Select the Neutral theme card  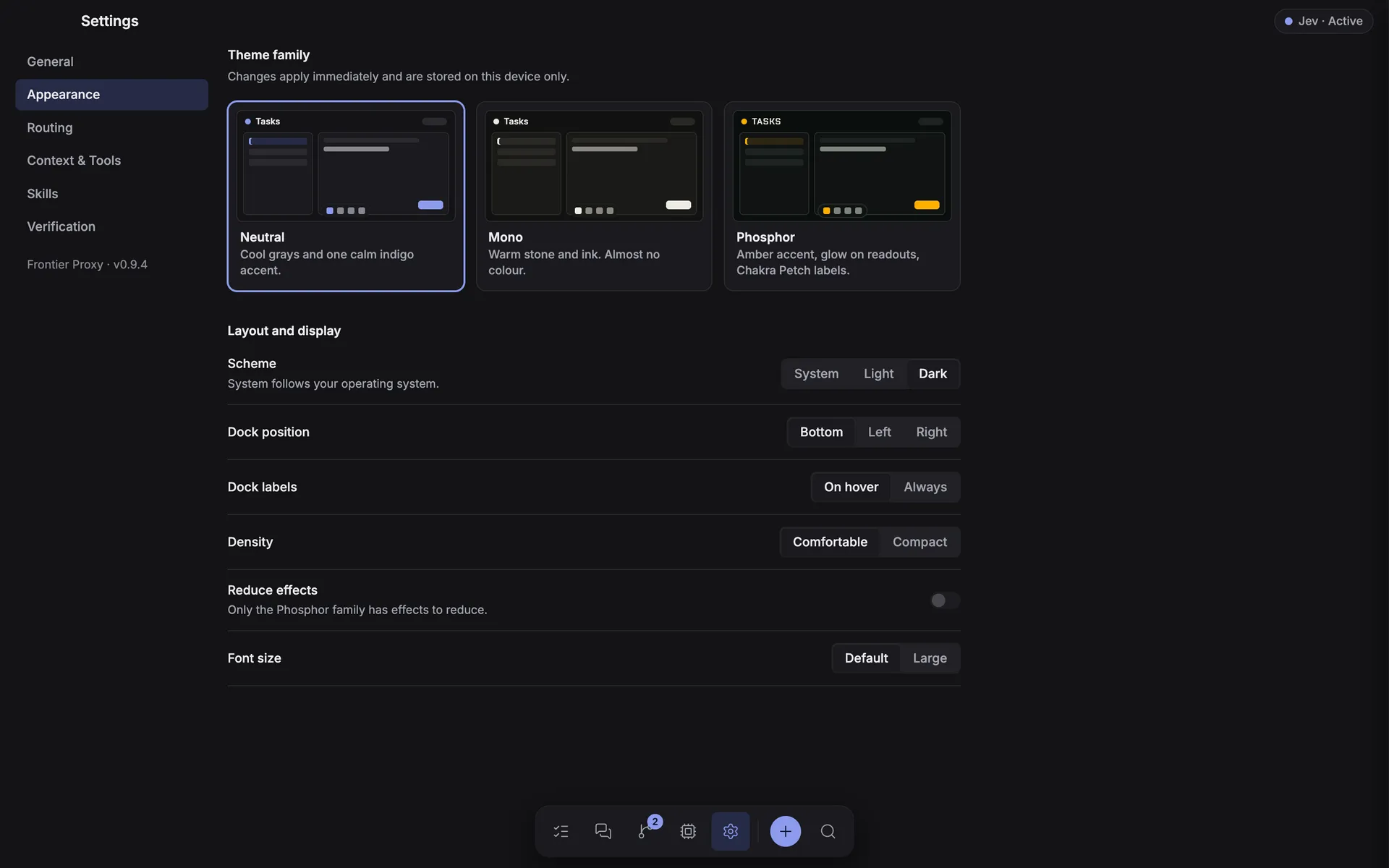(346, 196)
